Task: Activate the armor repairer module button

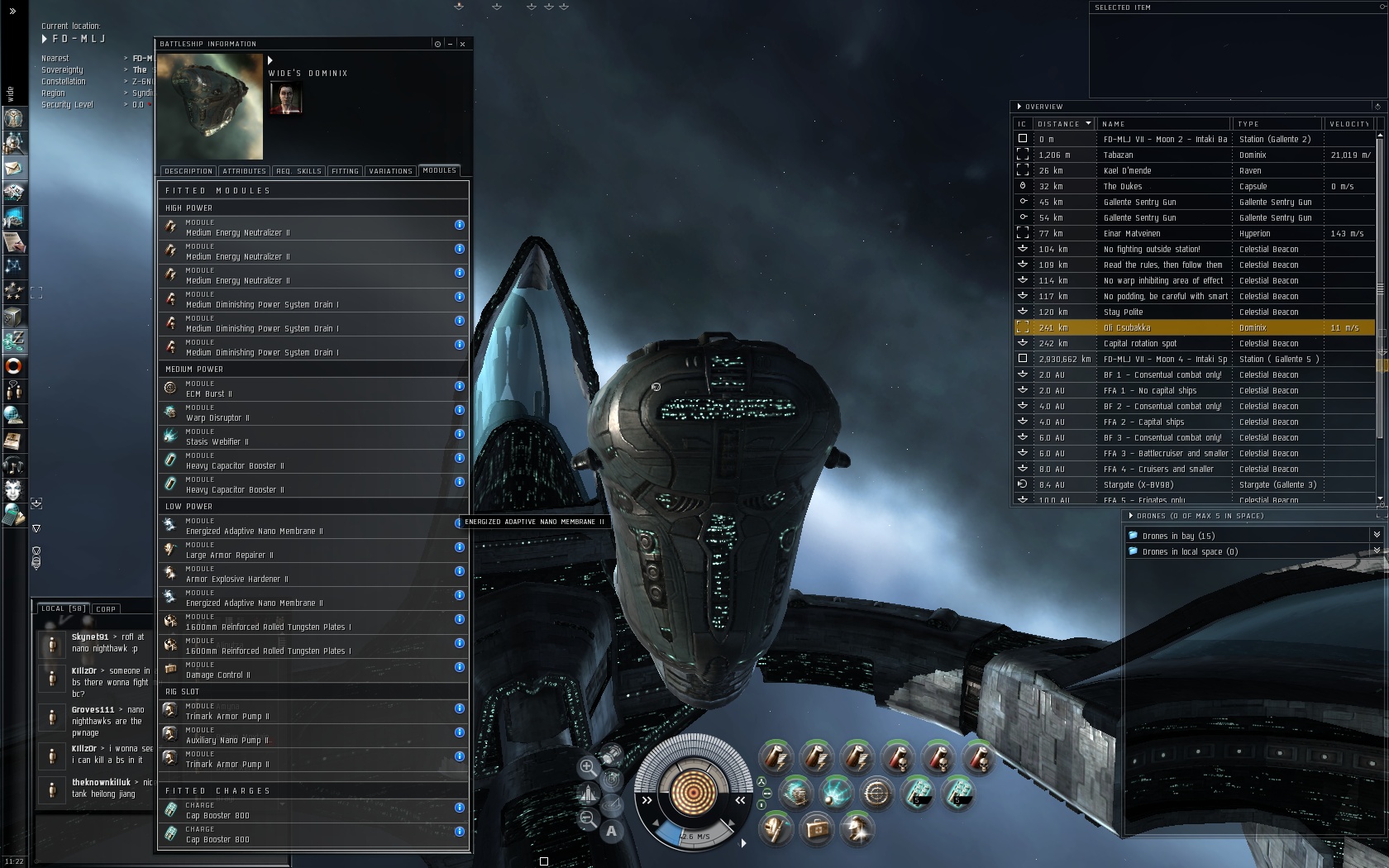Action: click(775, 828)
